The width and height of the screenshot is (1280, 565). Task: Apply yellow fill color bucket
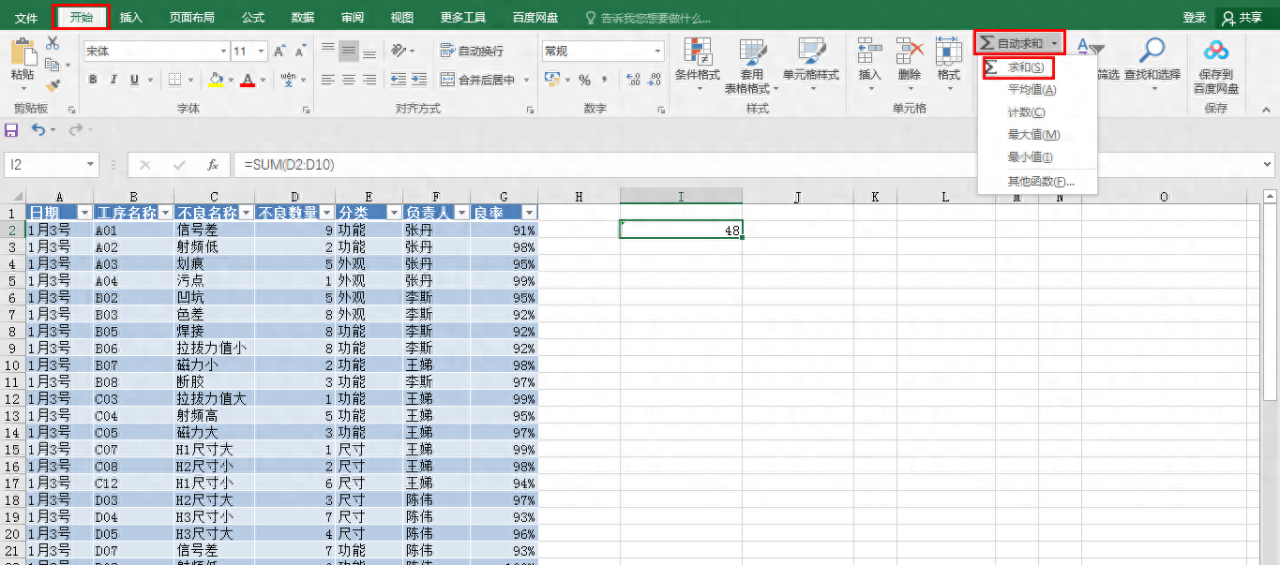pyautogui.click(x=216, y=80)
